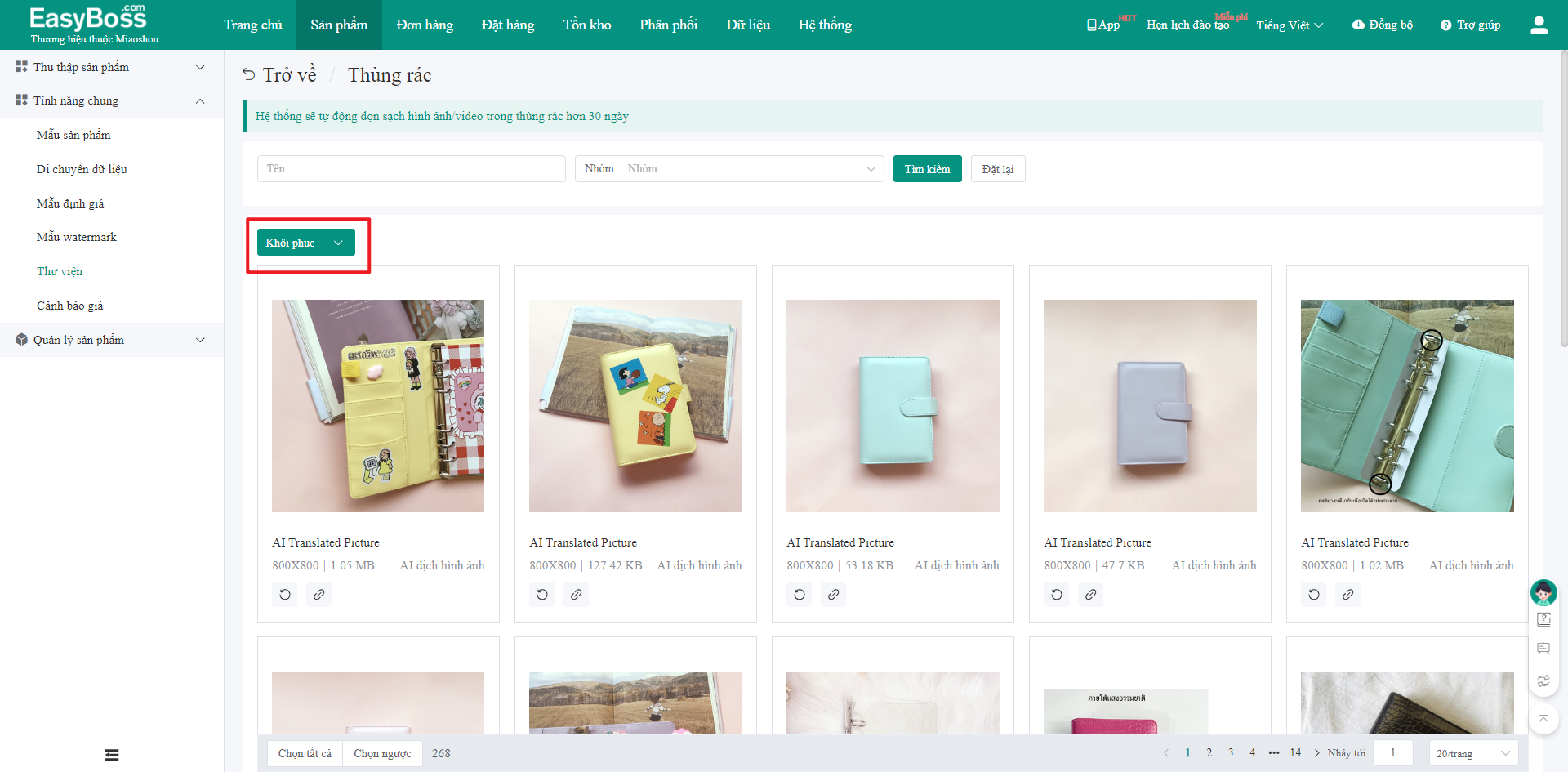The image size is (1568, 772).
Task: Open Di chuyển dữ liệu in sidebar
Action: coord(82,169)
